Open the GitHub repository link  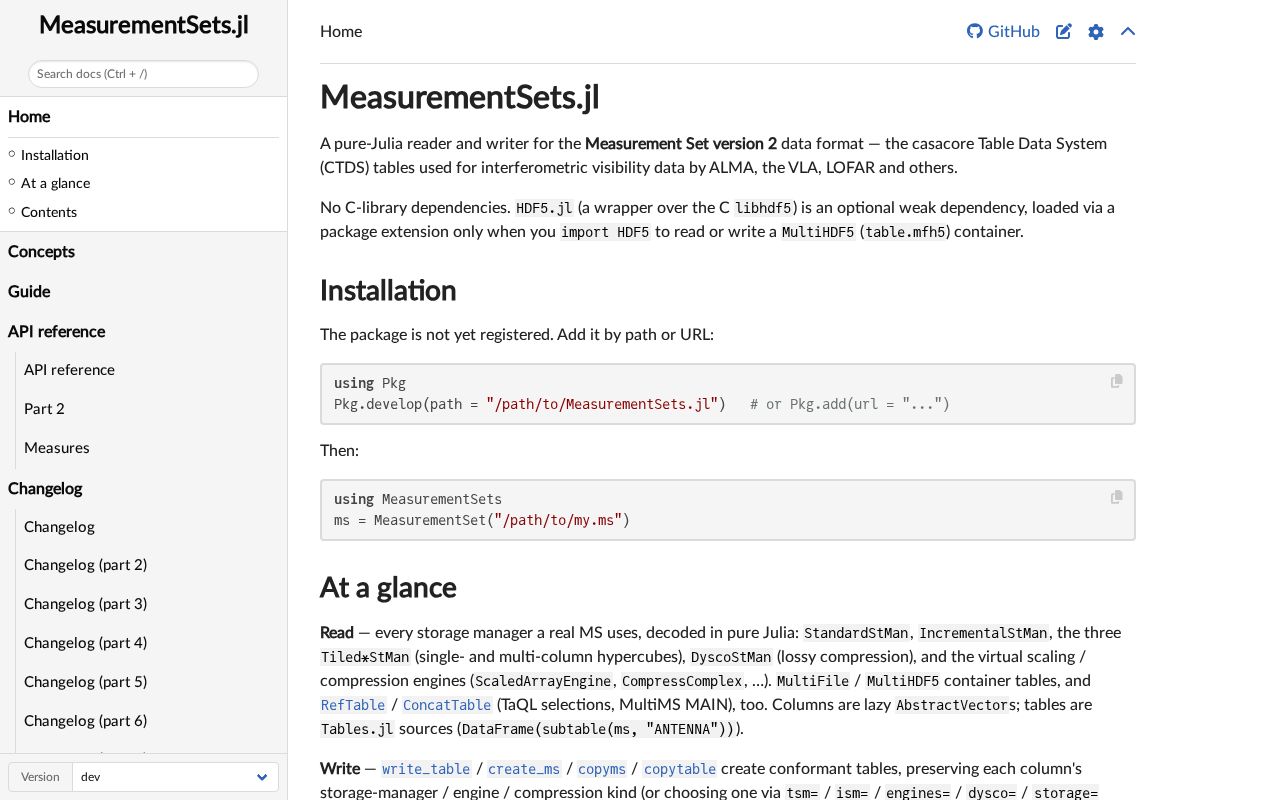click(x=1003, y=31)
